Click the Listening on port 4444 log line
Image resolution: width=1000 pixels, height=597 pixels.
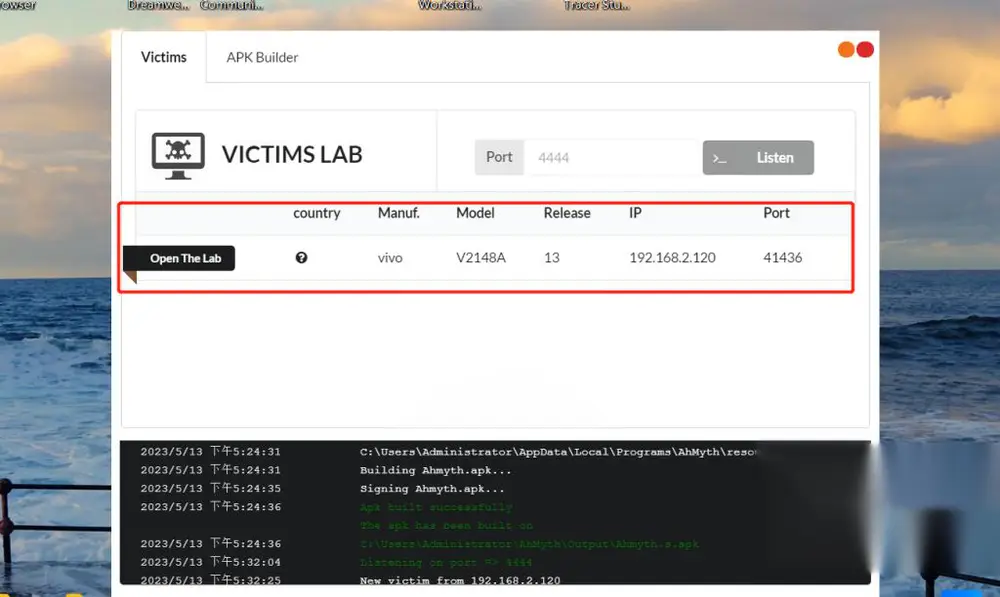(x=446, y=562)
